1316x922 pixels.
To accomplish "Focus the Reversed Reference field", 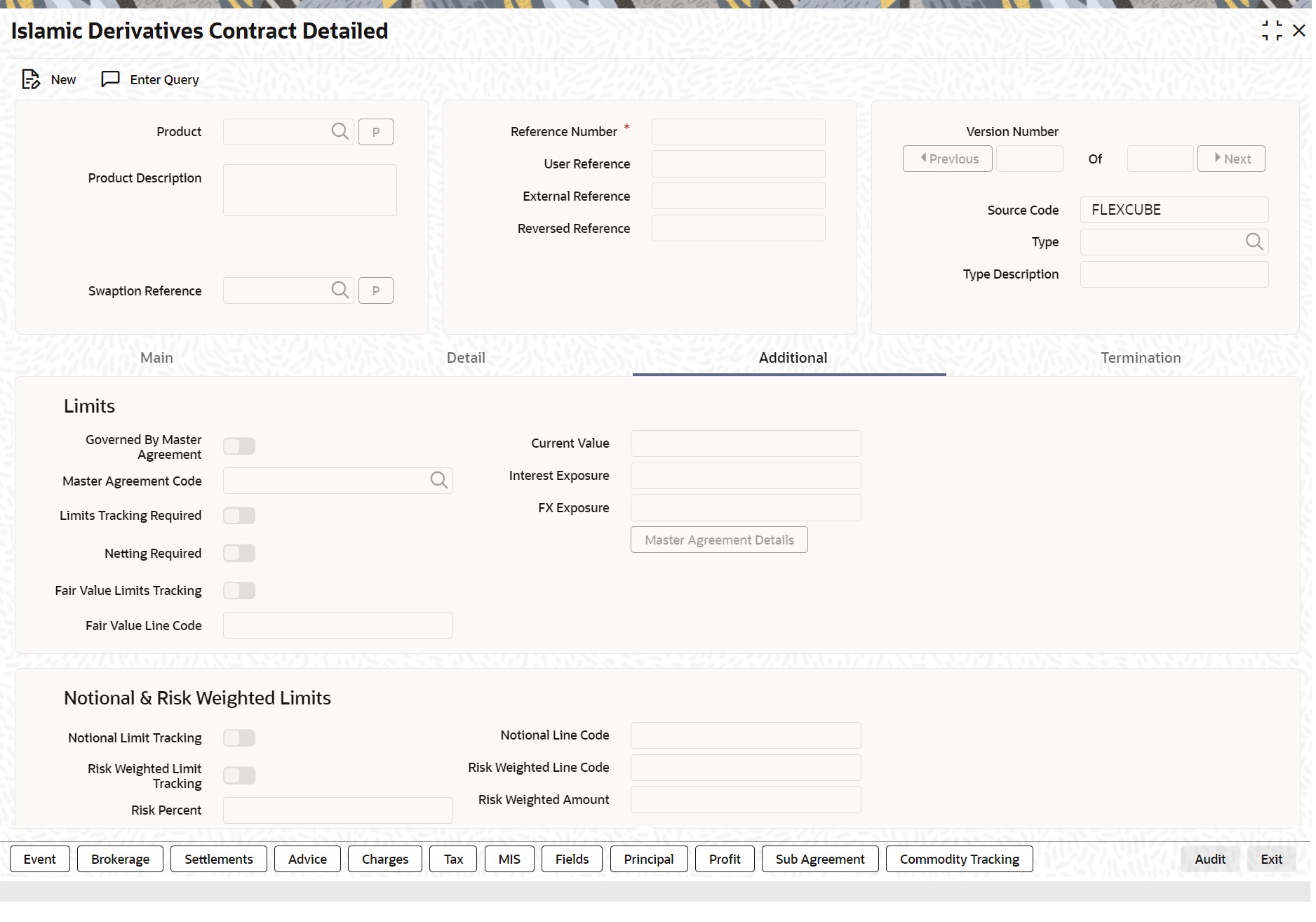I will (x=739, y=228).
